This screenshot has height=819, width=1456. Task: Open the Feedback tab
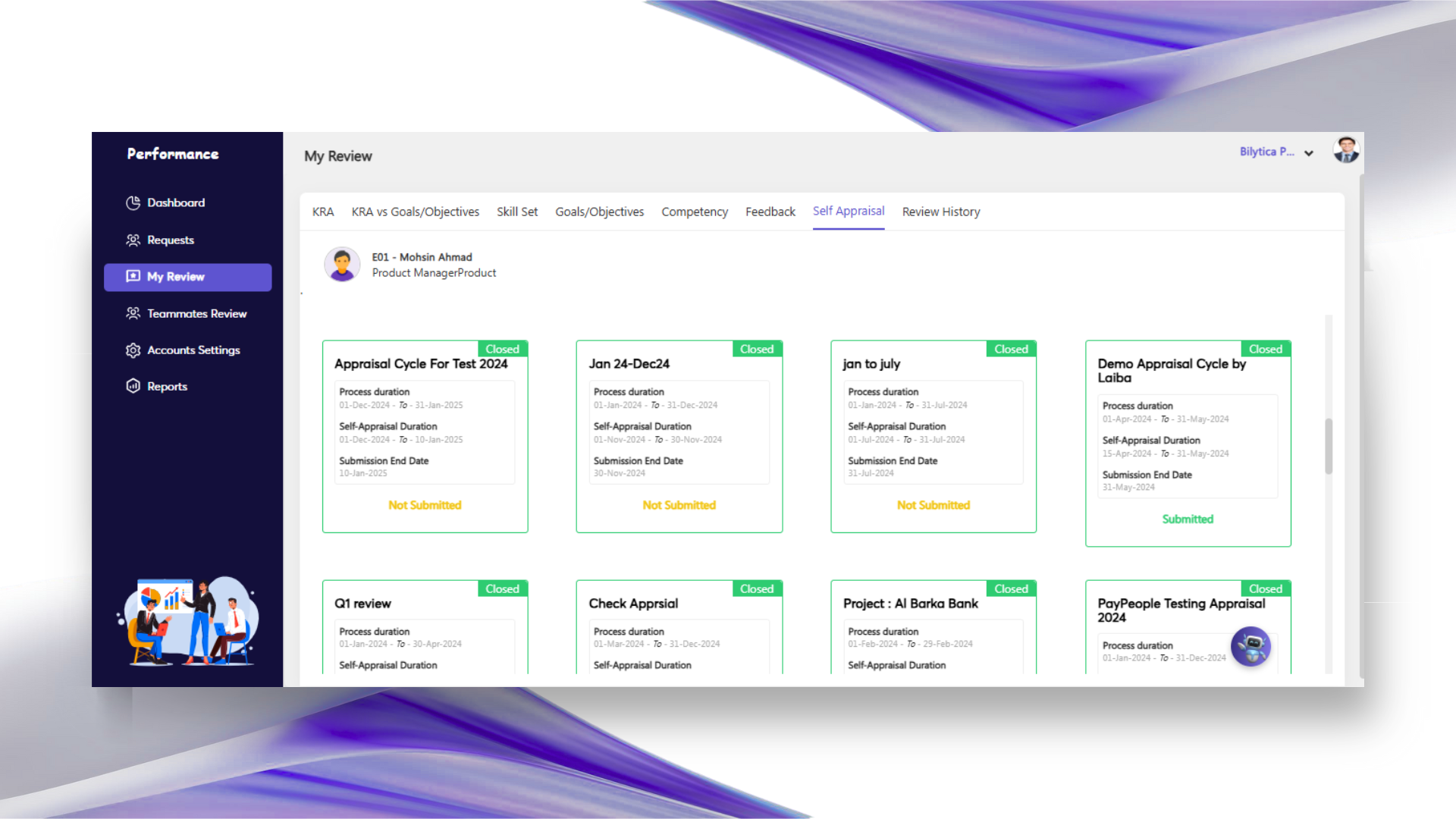tap(770, 212)
